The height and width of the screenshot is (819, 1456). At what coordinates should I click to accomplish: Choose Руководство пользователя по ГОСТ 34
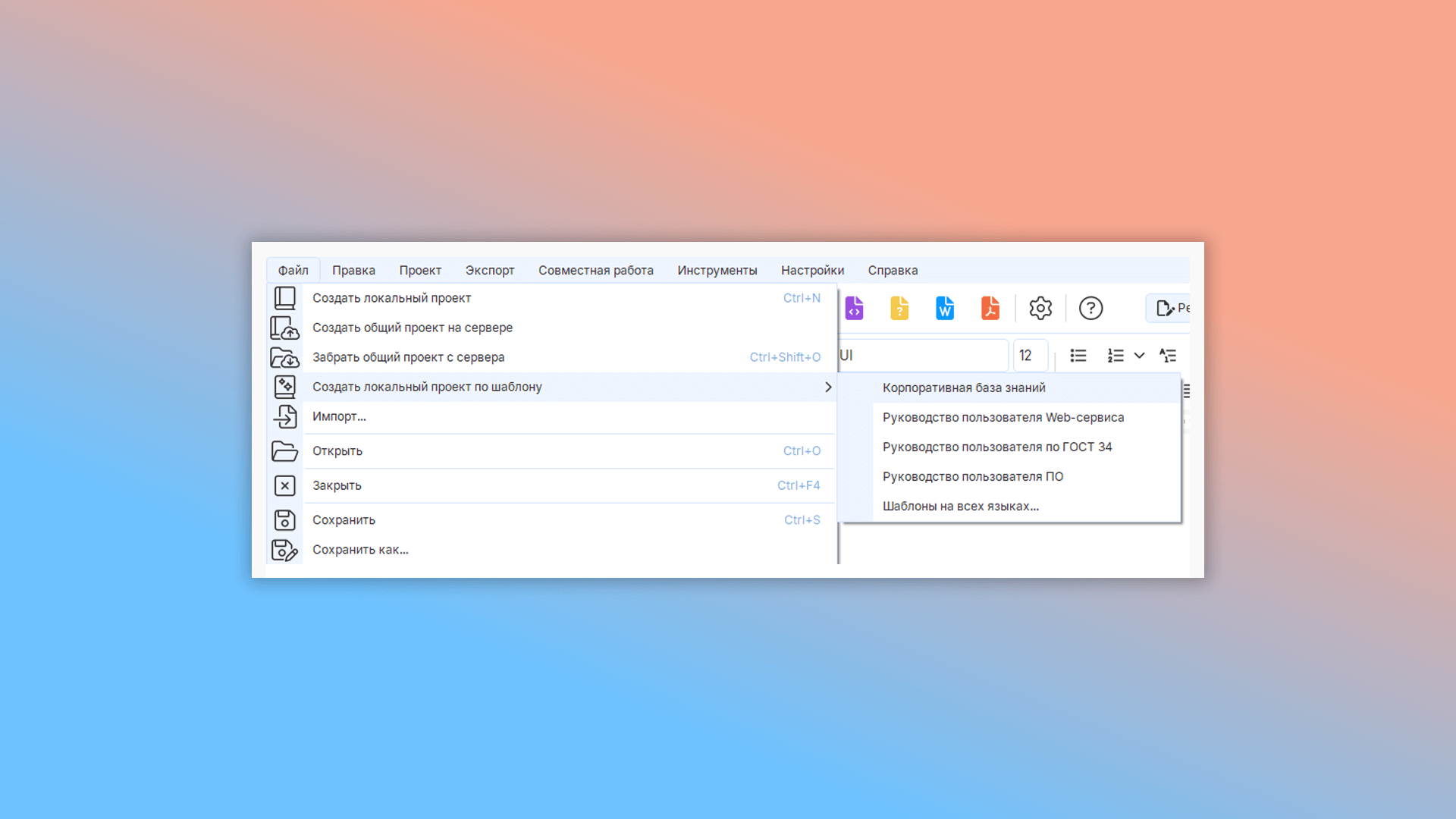tap(997, 447)
